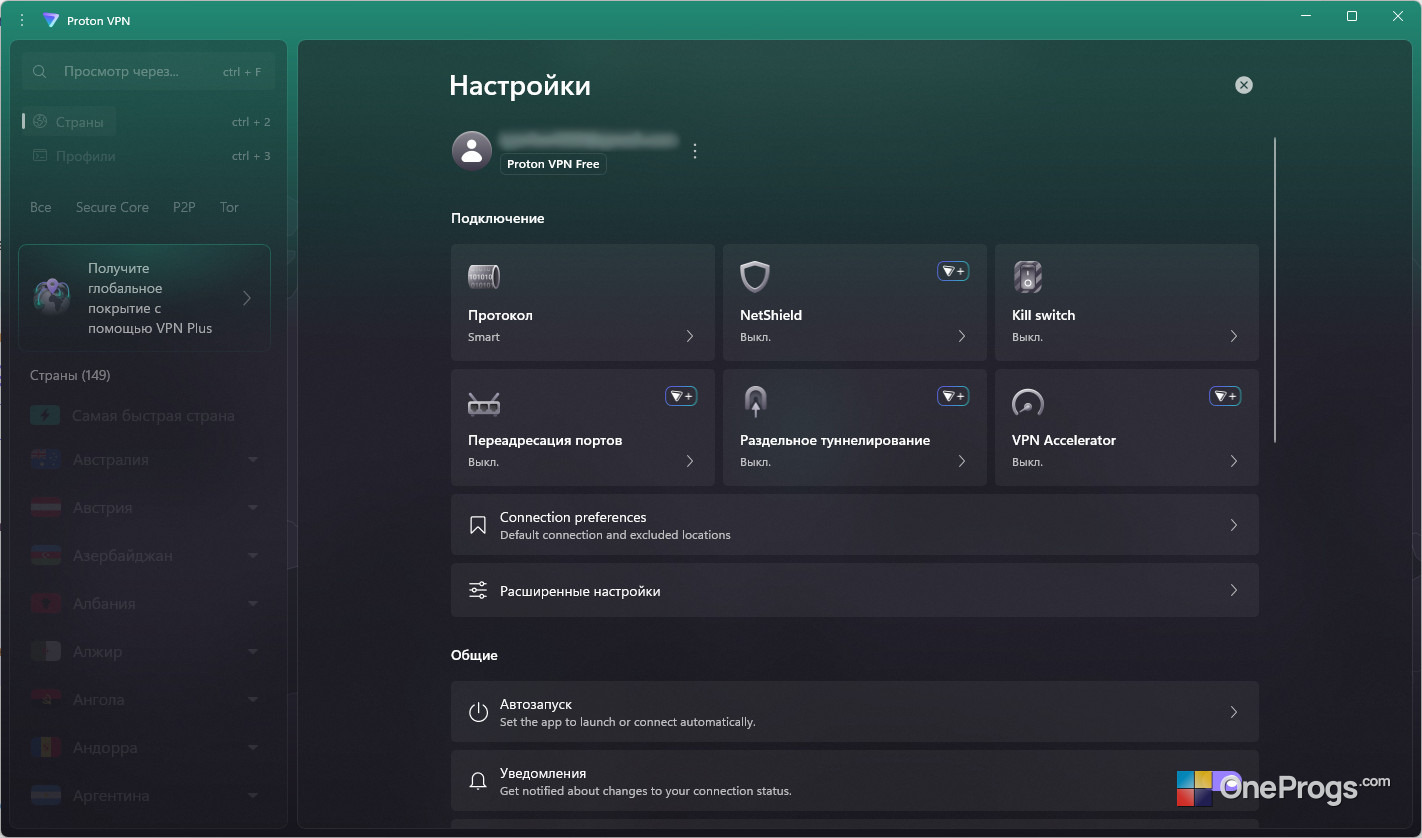The width and height of the screenshot is (1422, 838).
Task: Open three-dot menu next to account
Action: point(695,151)
